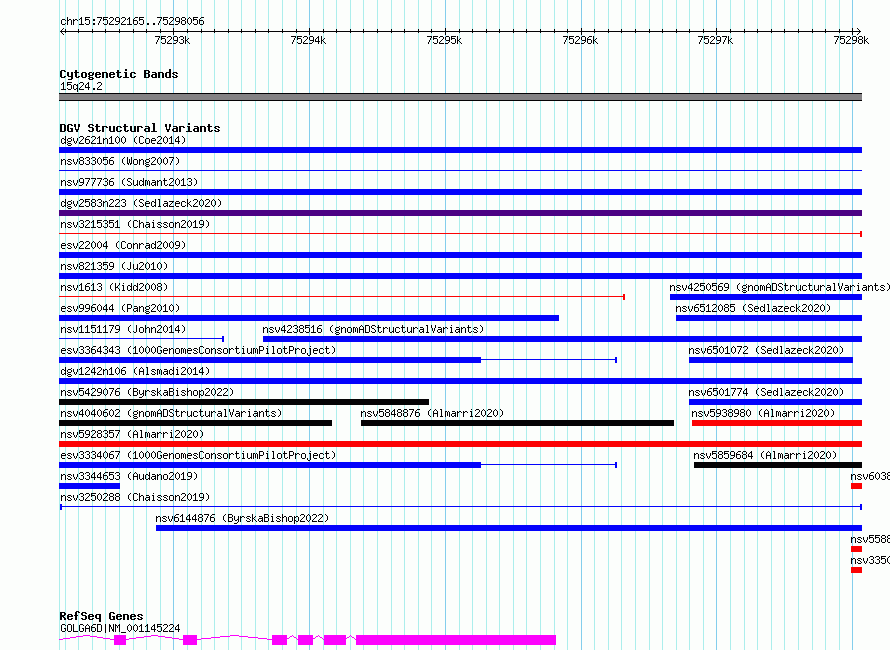Click the blue nsv4250569 variant bar
The width and height of the screenshot is (890, 650).
(x=766, y=297)
